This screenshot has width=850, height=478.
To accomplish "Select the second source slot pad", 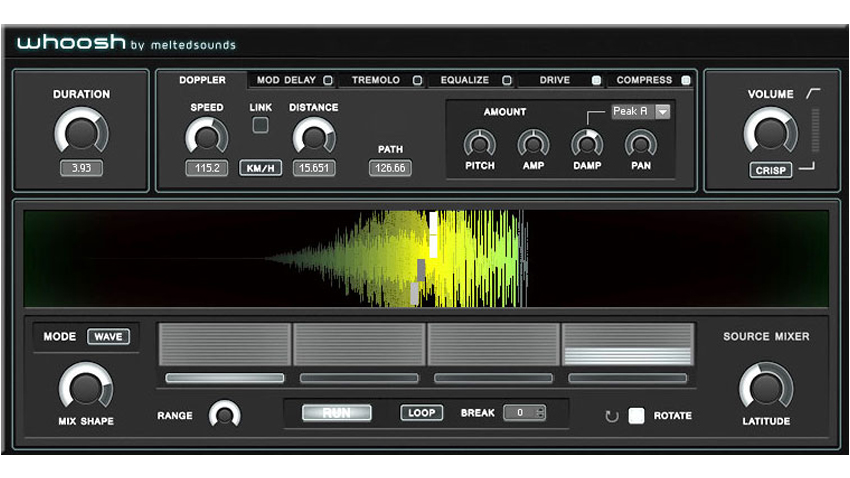I will tap(359, 344).
